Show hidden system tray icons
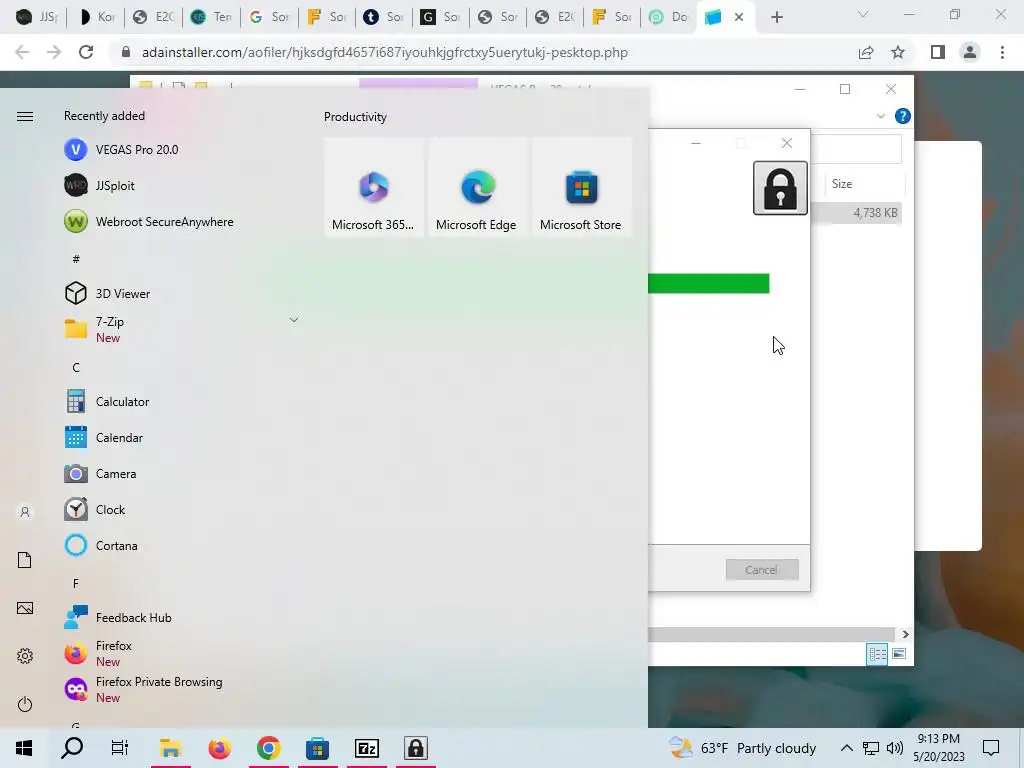1024x768 pixels. (846, 748)
